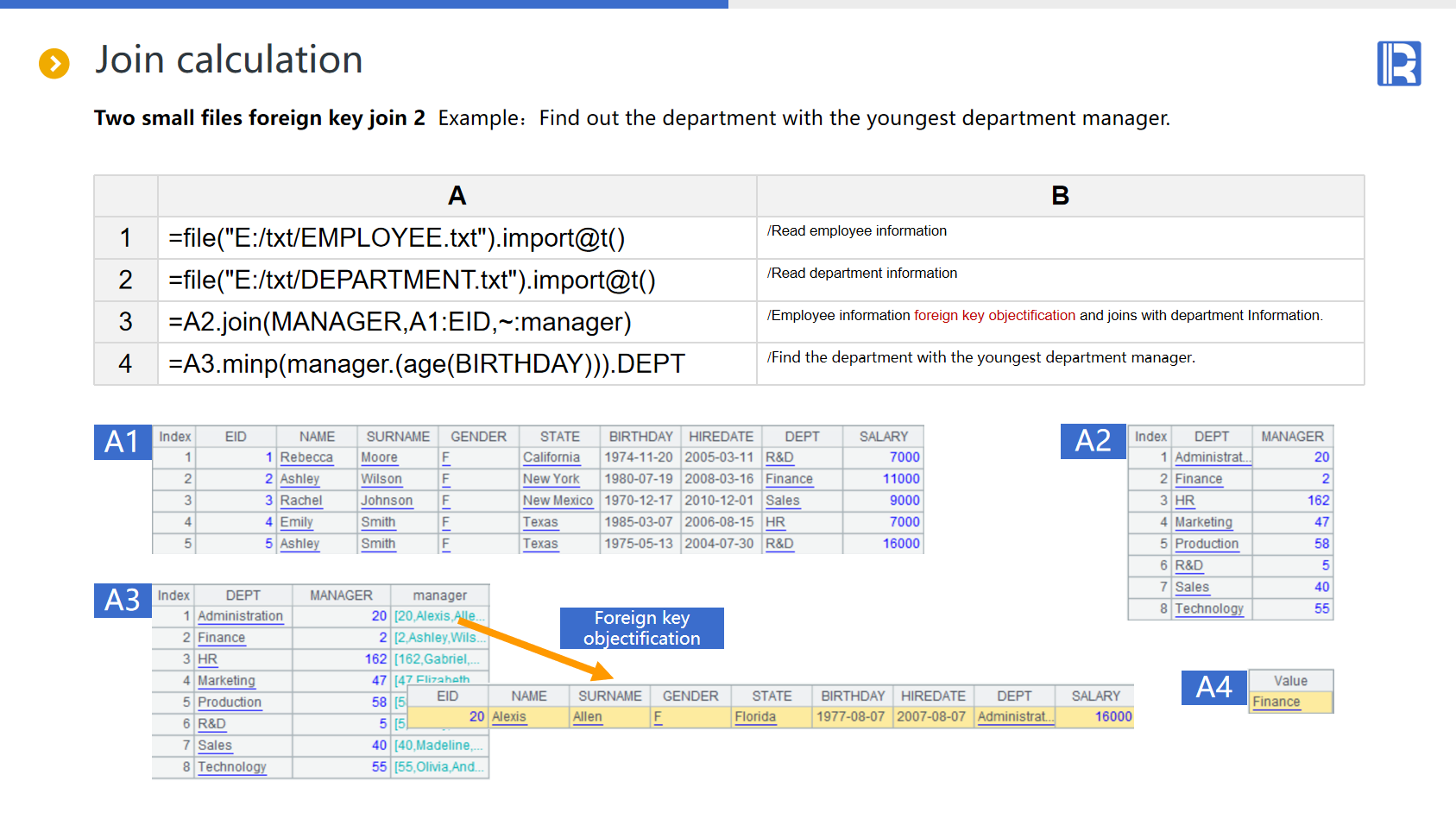Click the Foreign key objectification callout box
Viewport: 1456px width, 819px height.
pos(641,628)
